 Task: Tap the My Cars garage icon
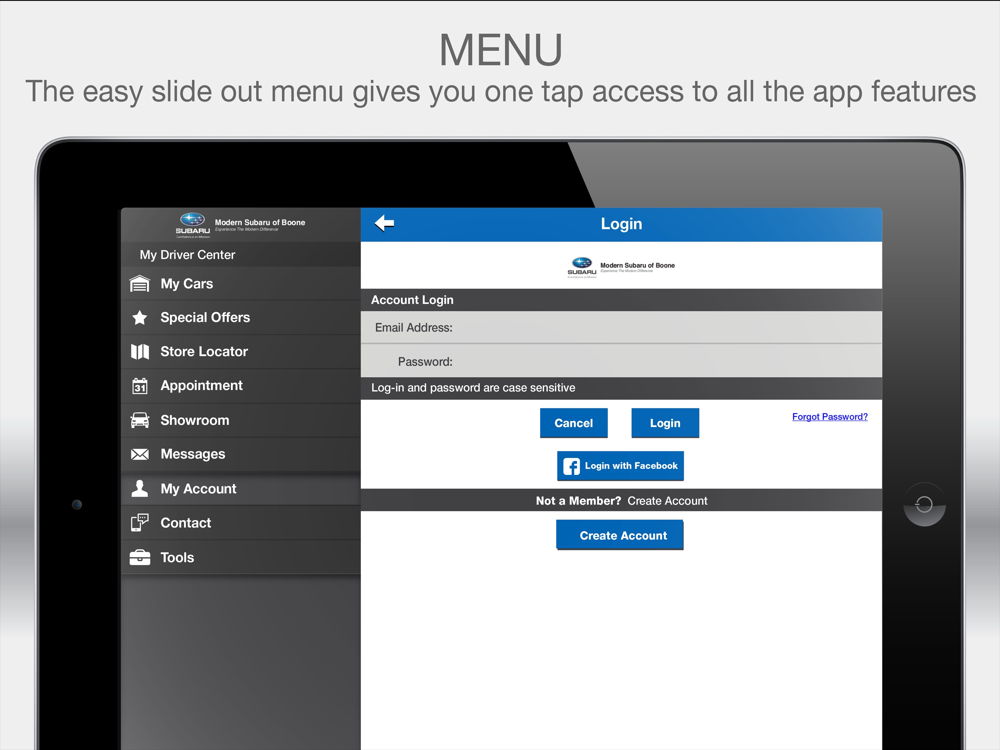coord(140,284)
